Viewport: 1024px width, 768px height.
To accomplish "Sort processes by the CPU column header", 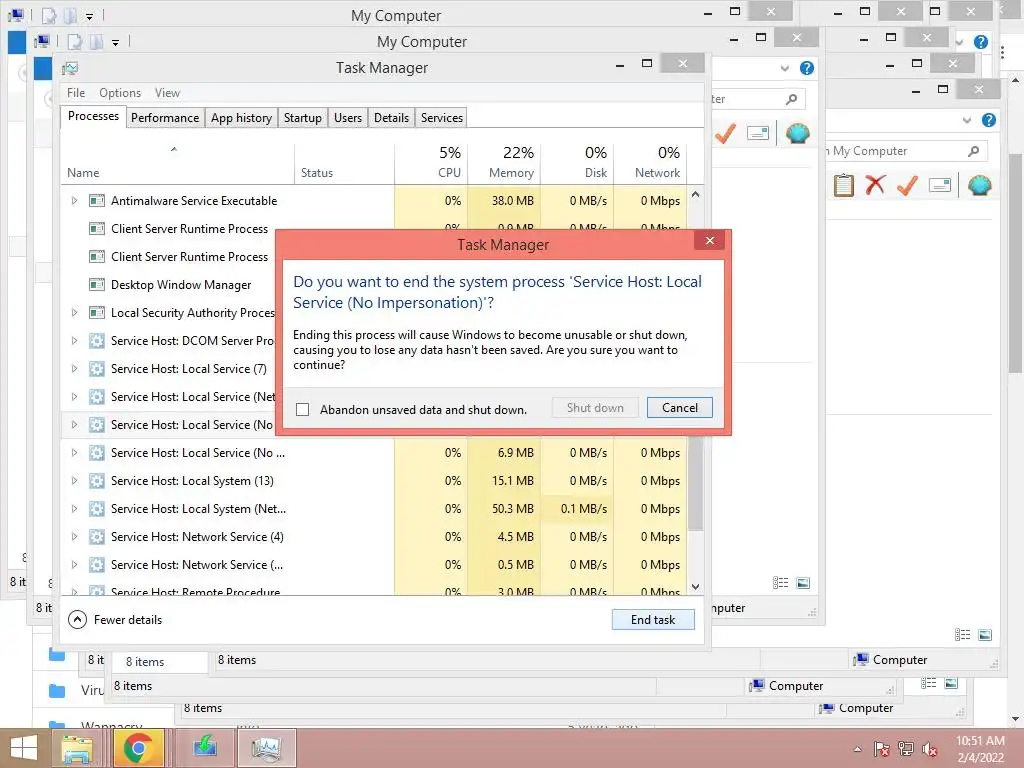I will (431, 162).
